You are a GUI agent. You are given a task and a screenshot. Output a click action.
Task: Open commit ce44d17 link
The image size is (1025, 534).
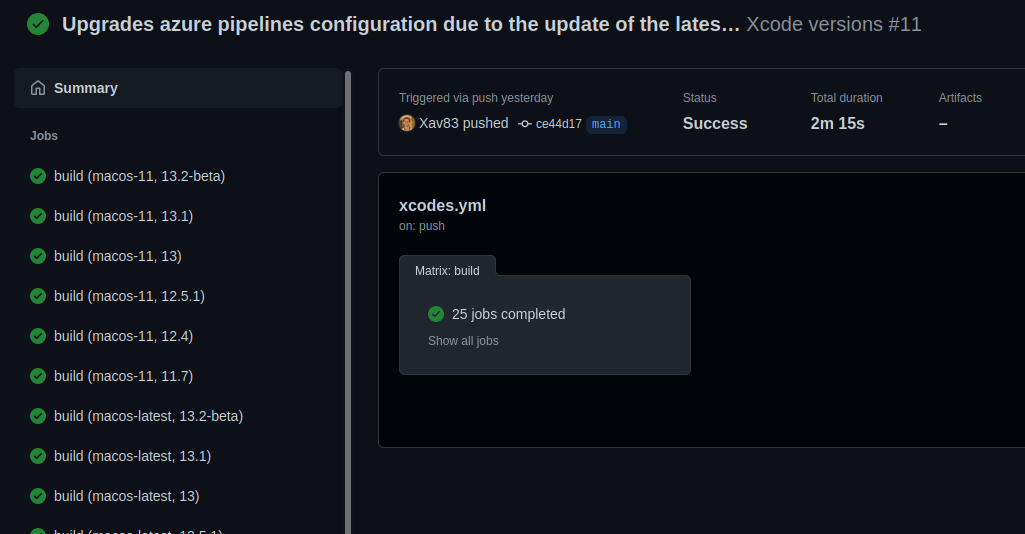tap(558, 124)
